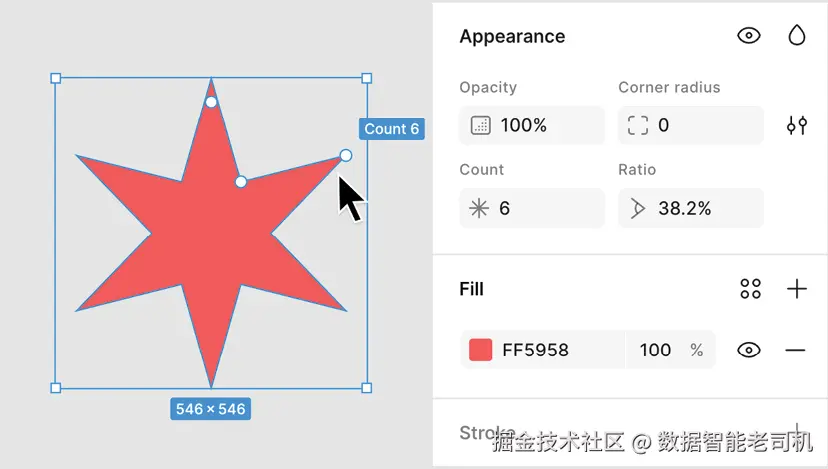Add a new fill with plus
828x469 pixels.
(796, 289)
